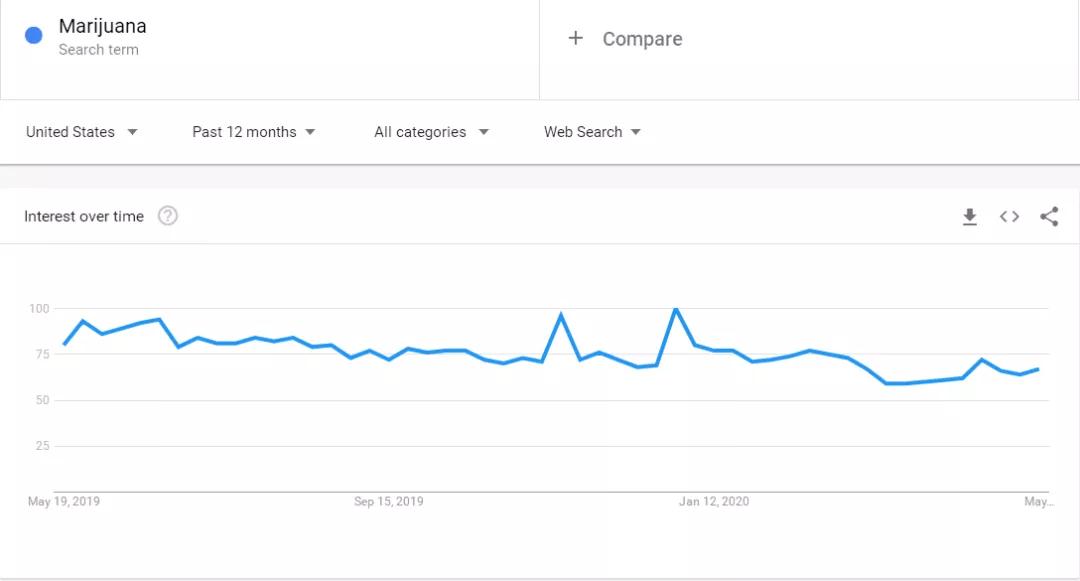Screen dimensions: 1080x581
Task: Click the embed code icon
Action: (x=1009, y=217)
